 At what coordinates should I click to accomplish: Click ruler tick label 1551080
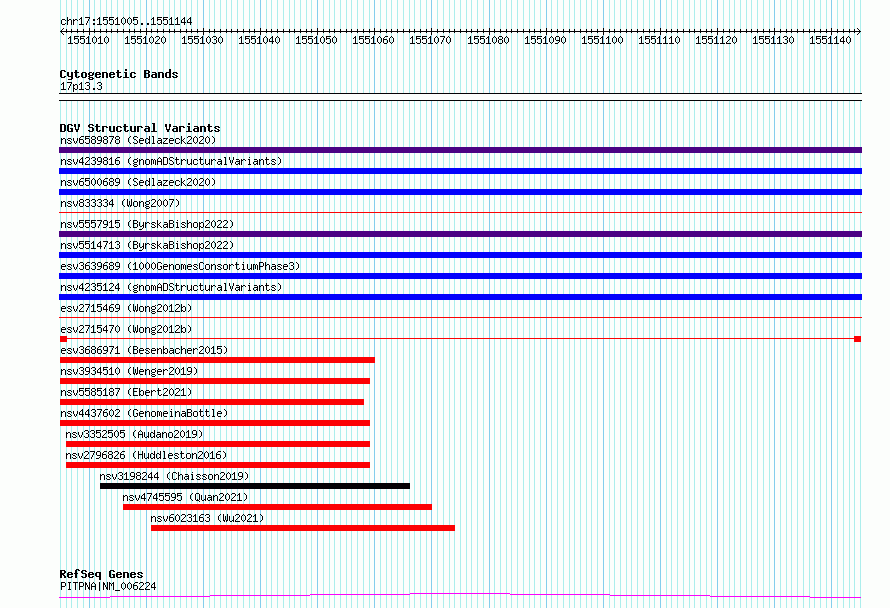tap(488, 40)
